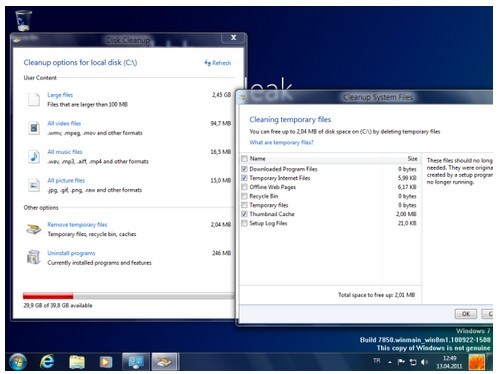This screenshot has width=502, height=374.
Task: Open the All music files link
Action: click(65, 152)
